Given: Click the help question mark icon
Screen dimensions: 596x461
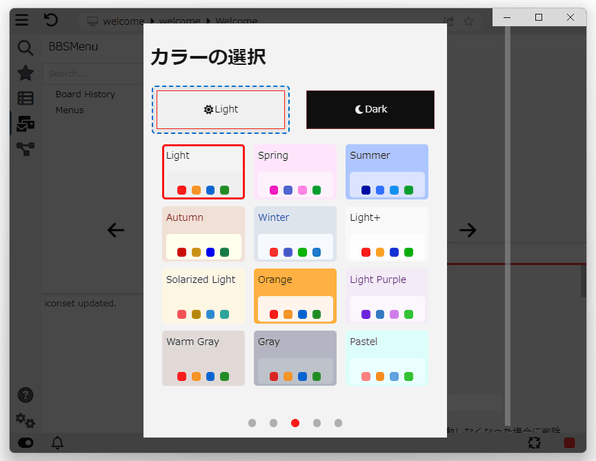Looking at the screenshot, I should pos(25,395).
